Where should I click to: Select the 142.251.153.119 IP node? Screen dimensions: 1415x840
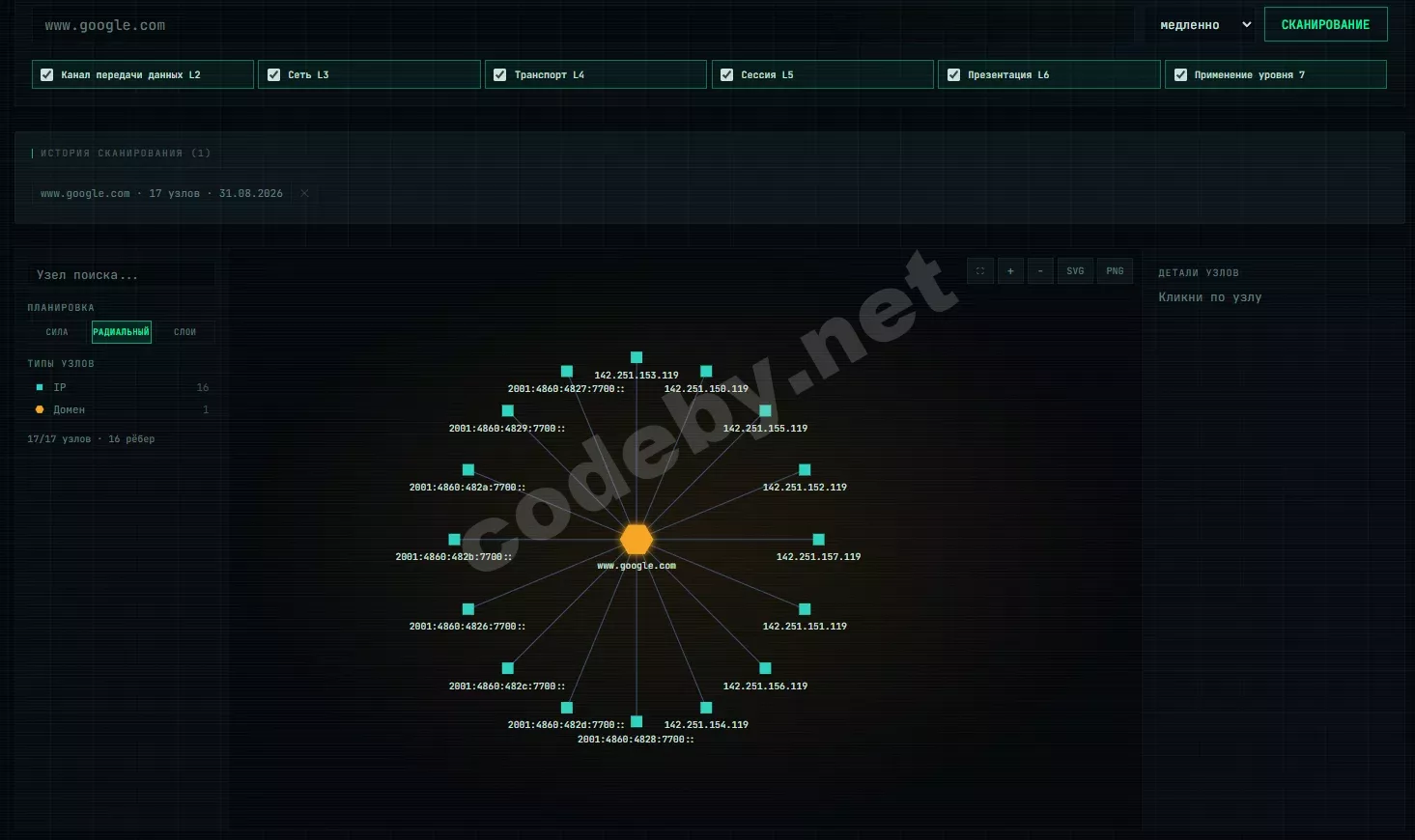(637, 357)
